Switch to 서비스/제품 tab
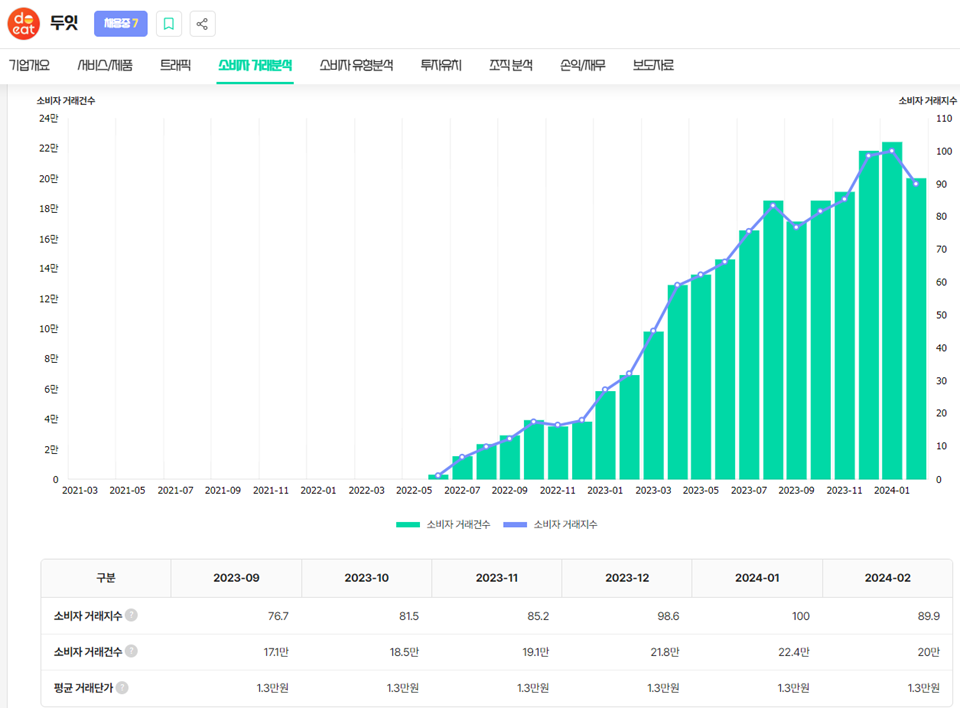The height and width of the screenshot is (708, 960). 105,65
